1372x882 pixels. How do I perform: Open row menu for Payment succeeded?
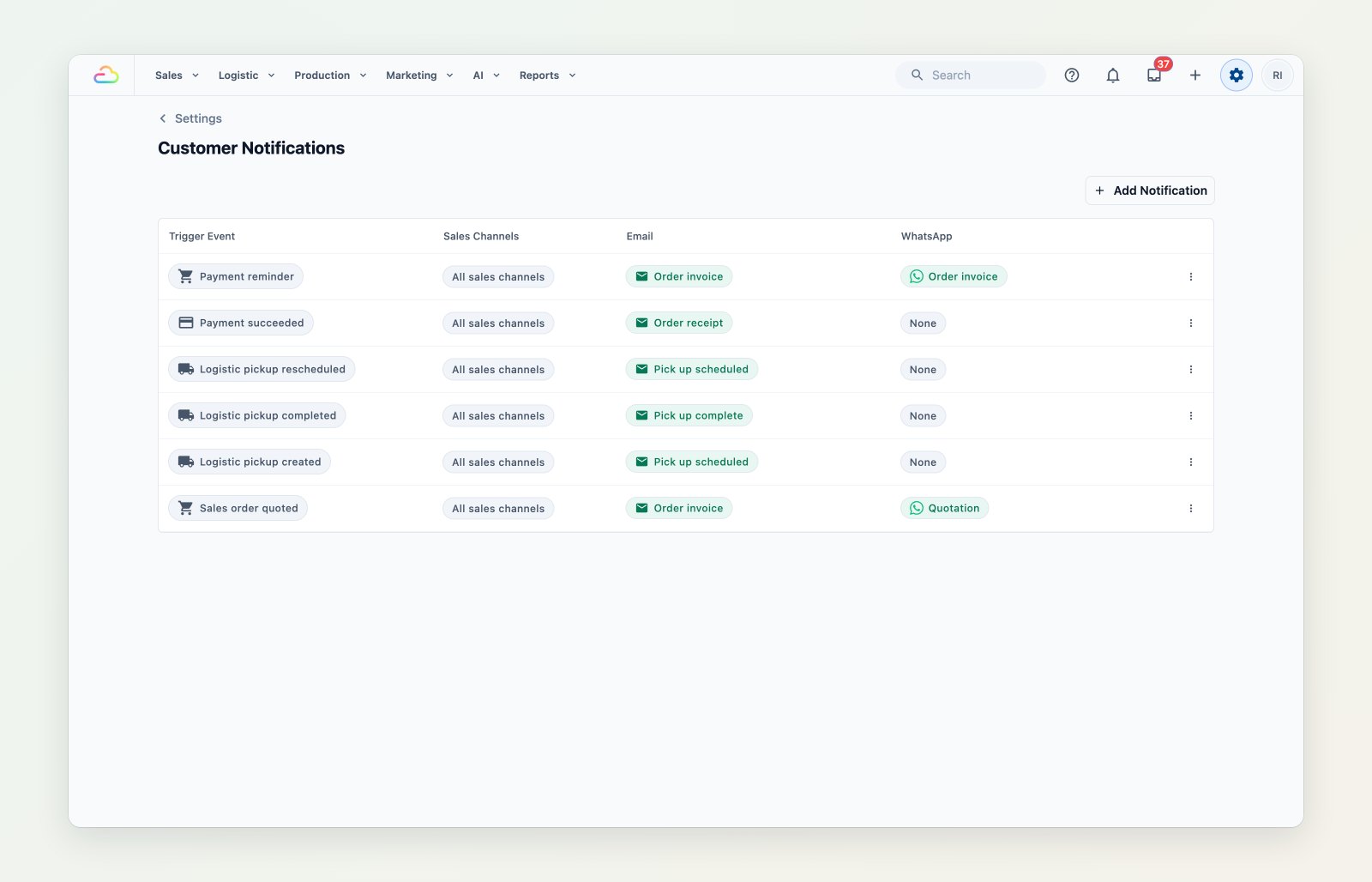[x=1191, y=323]
